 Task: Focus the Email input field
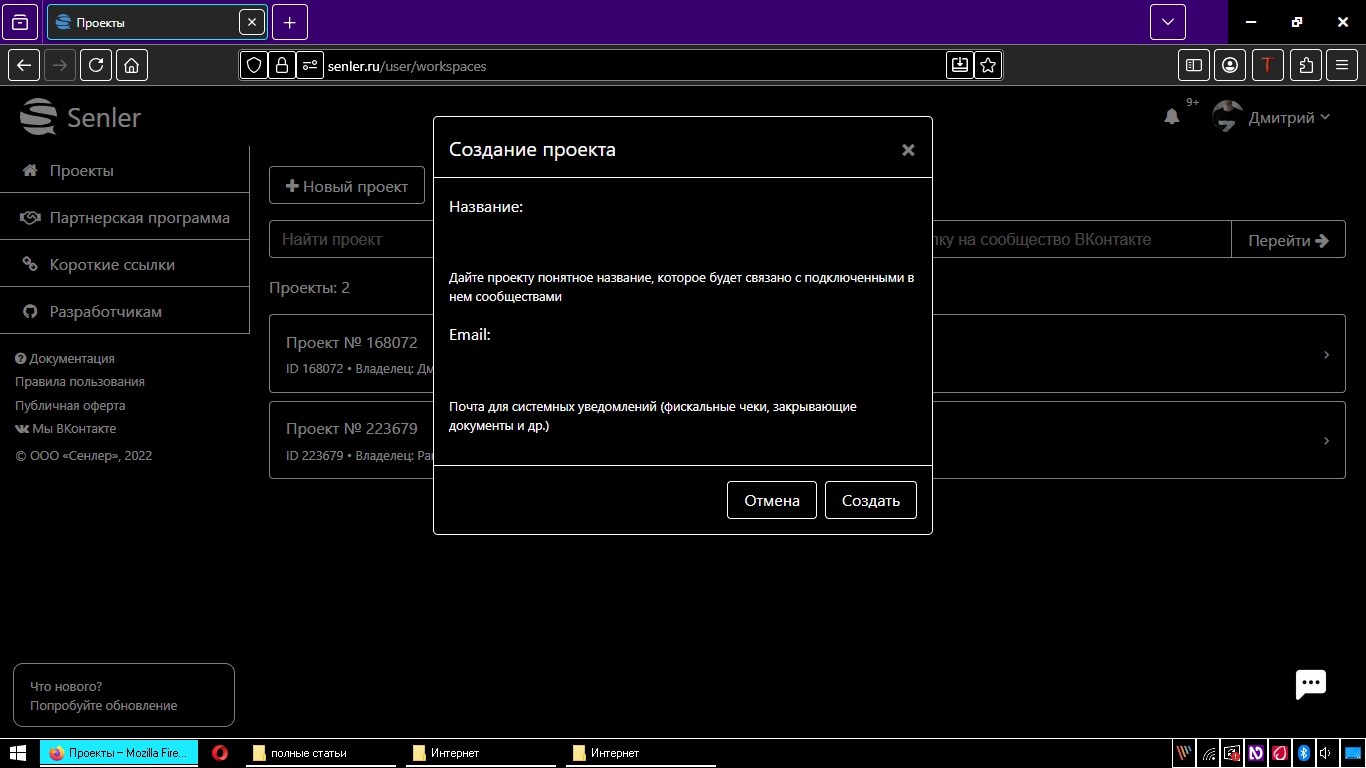pyautogui.click(x=682, y=368)
